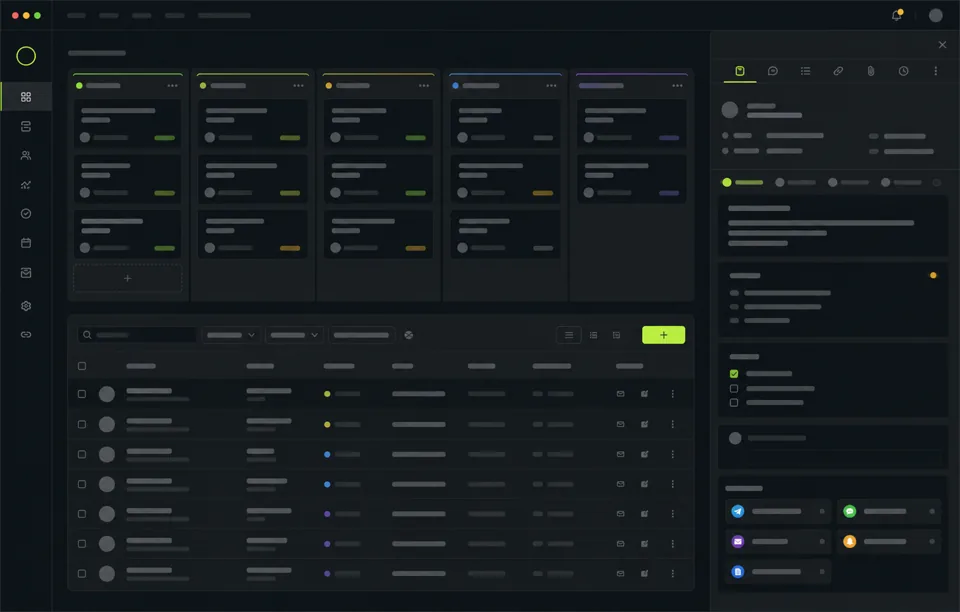Switch to the paperclip attachments tab
Viewport: 960px width, 612px height.
pos(871,71)
